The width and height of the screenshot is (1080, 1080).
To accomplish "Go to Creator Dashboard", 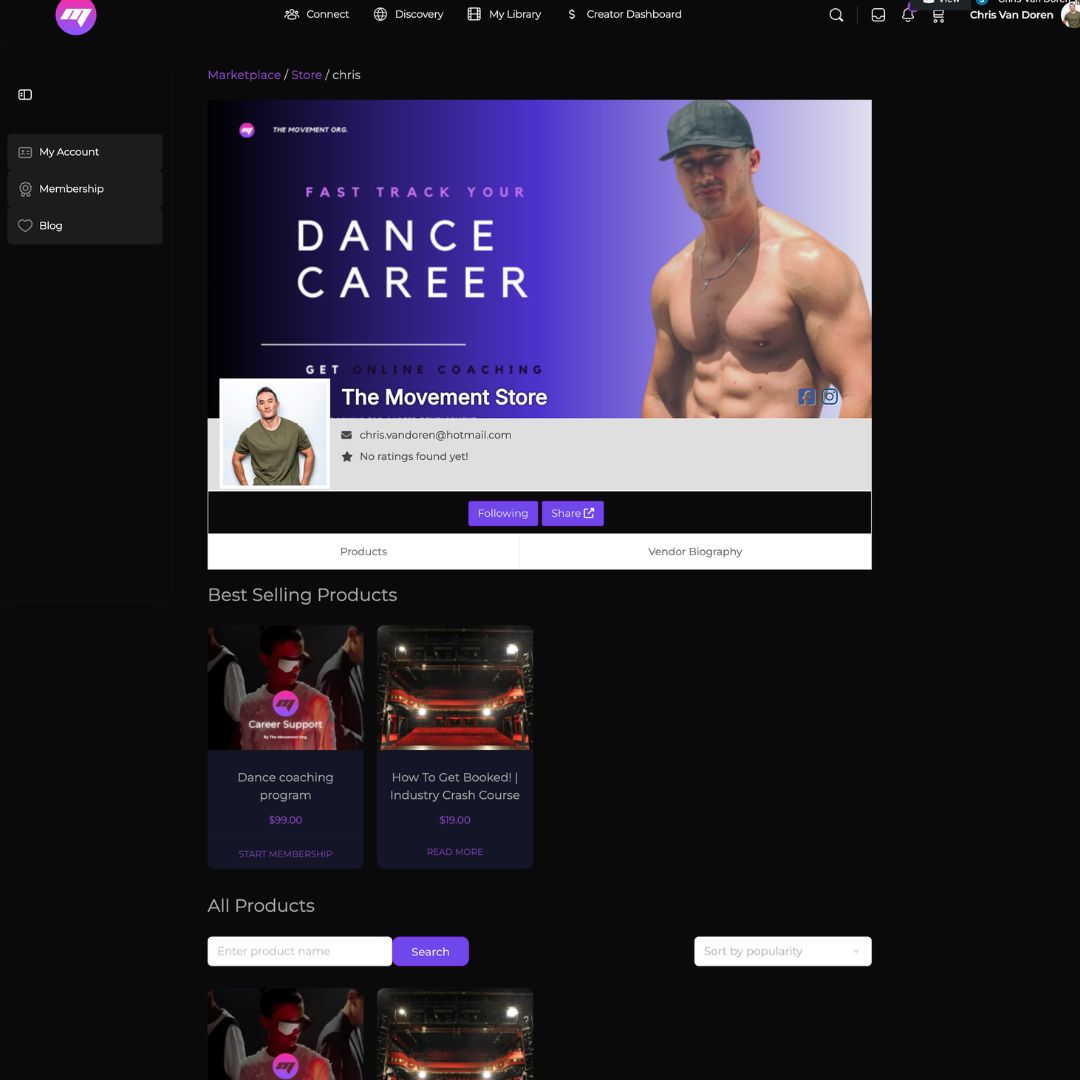I will tap(624, 14).
